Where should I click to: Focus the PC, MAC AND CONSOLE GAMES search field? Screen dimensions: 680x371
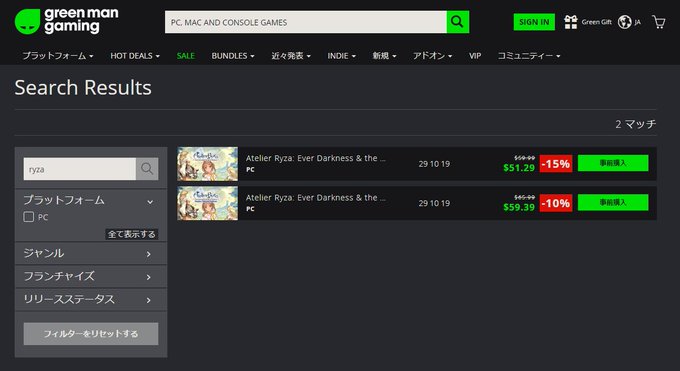[x=306, y=22]
